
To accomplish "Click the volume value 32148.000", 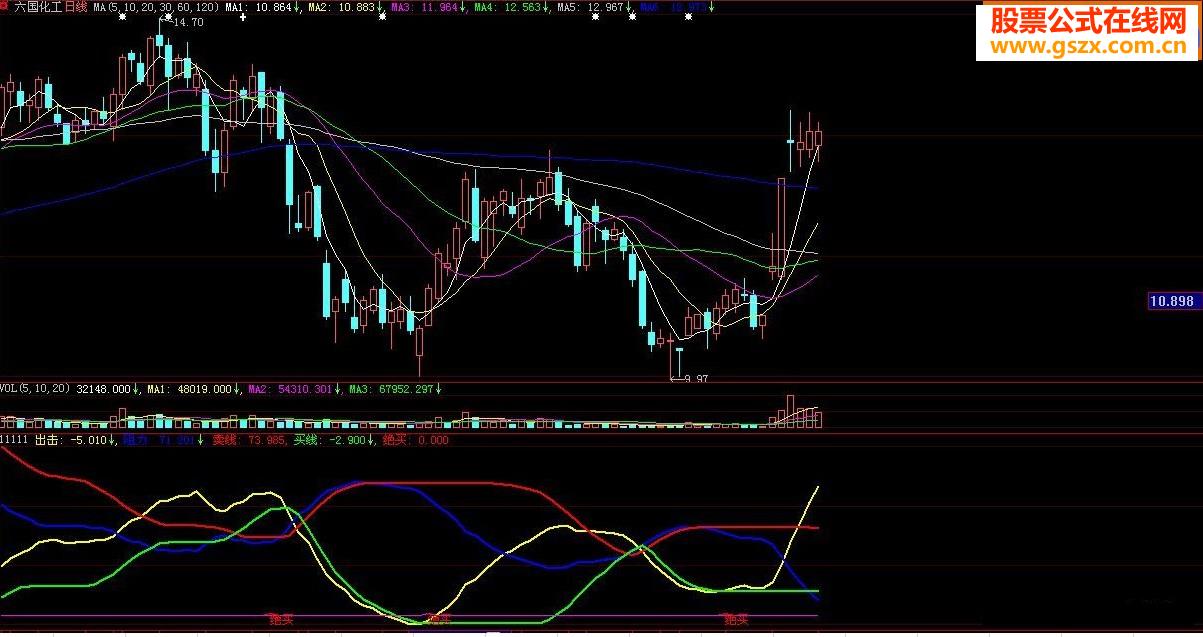I will (104, 388).
